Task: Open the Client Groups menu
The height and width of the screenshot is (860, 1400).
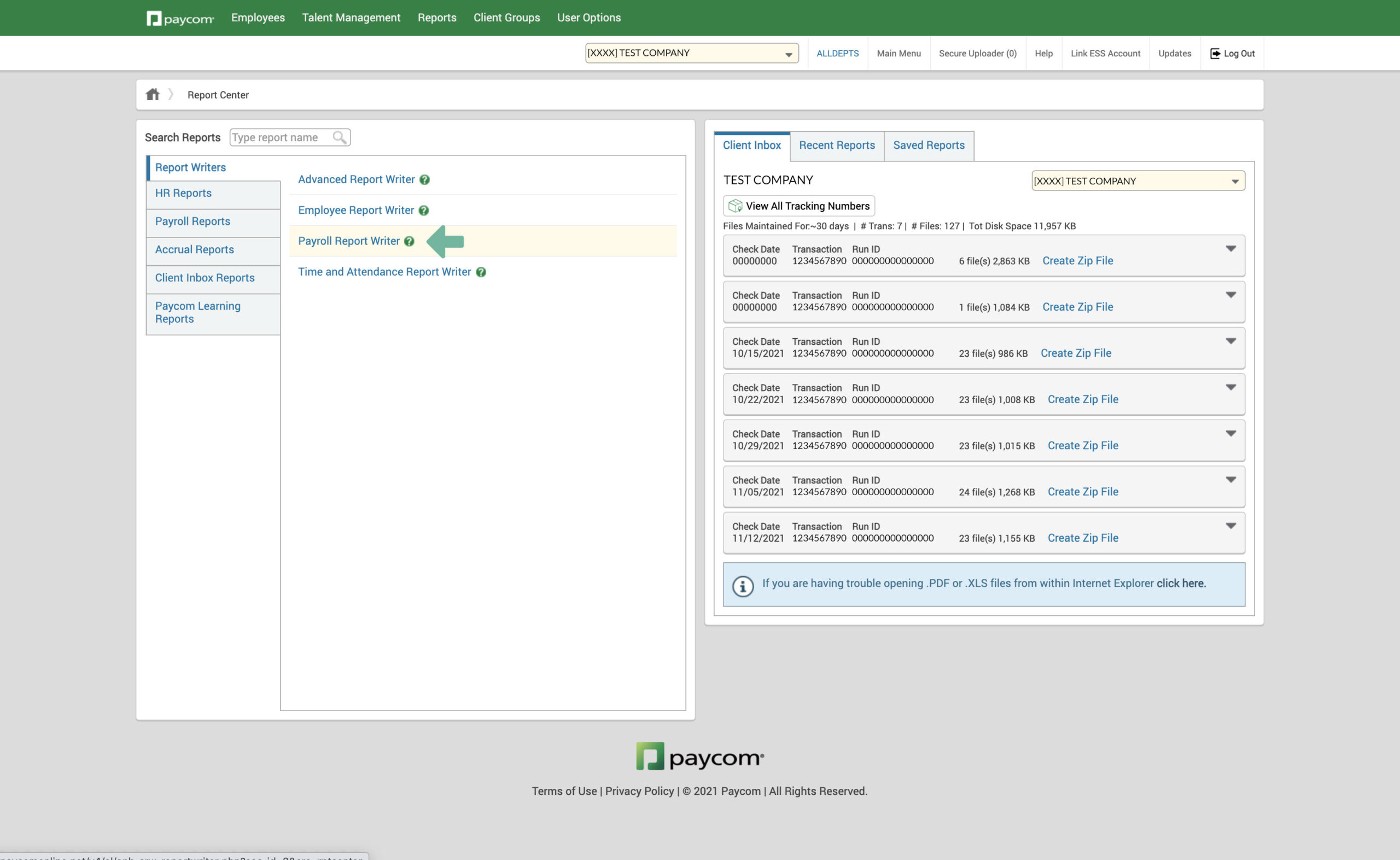Action: point(506,18)
